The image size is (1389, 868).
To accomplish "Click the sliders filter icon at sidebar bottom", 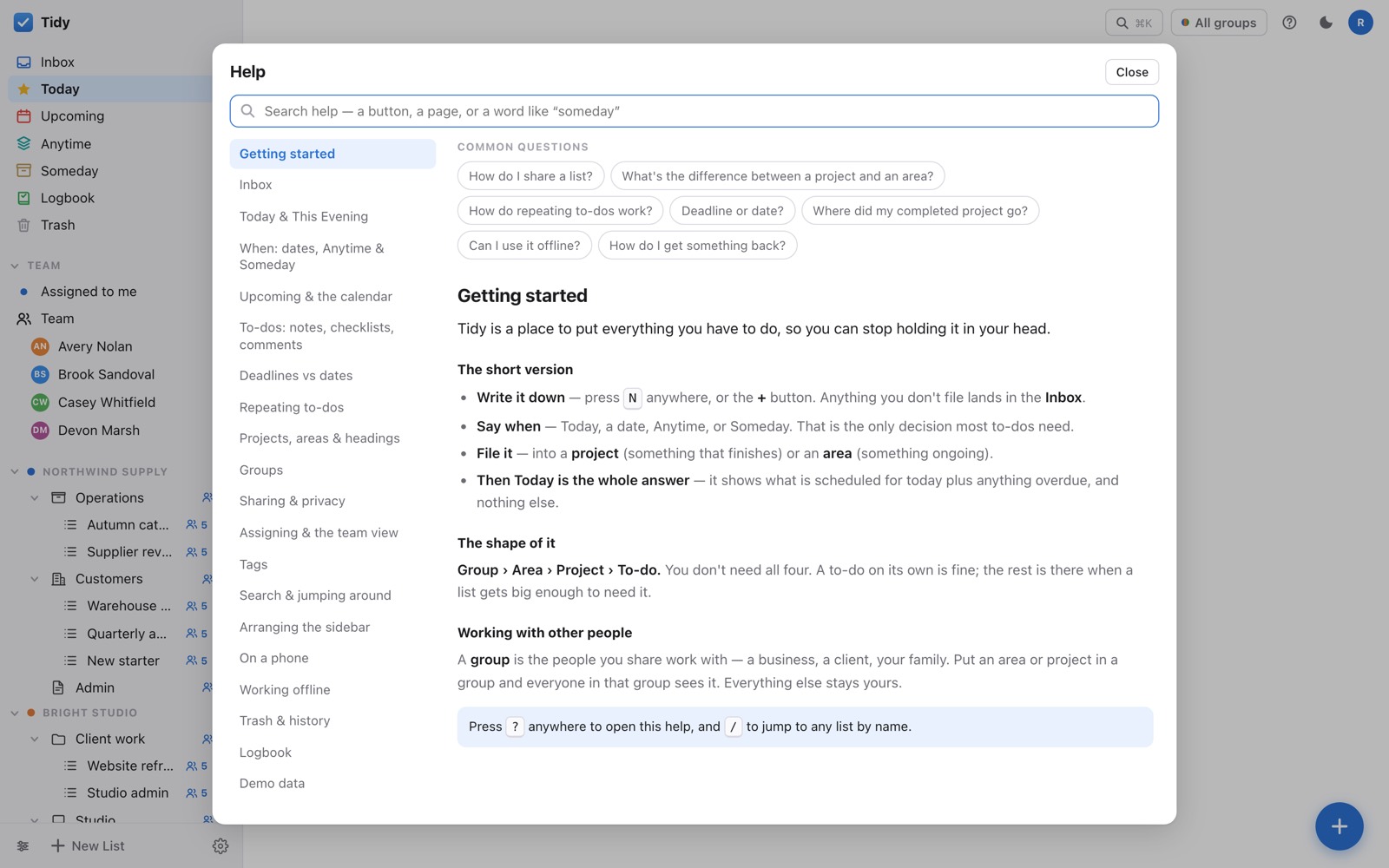I will (x=23, y=845).
